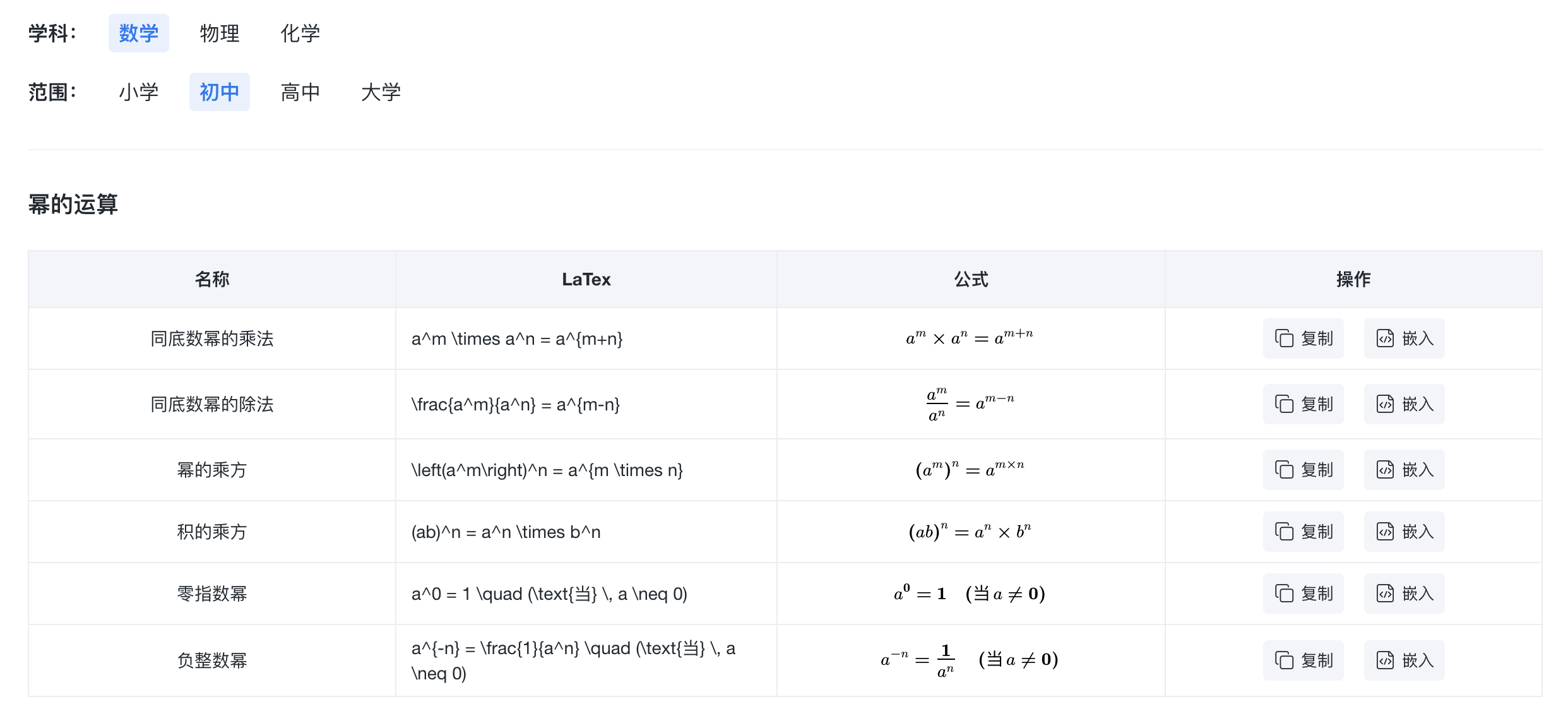Choose the 大学 range option
Image resolution: width=1568 pixels, height=716 pixels.
click(381, 92)
